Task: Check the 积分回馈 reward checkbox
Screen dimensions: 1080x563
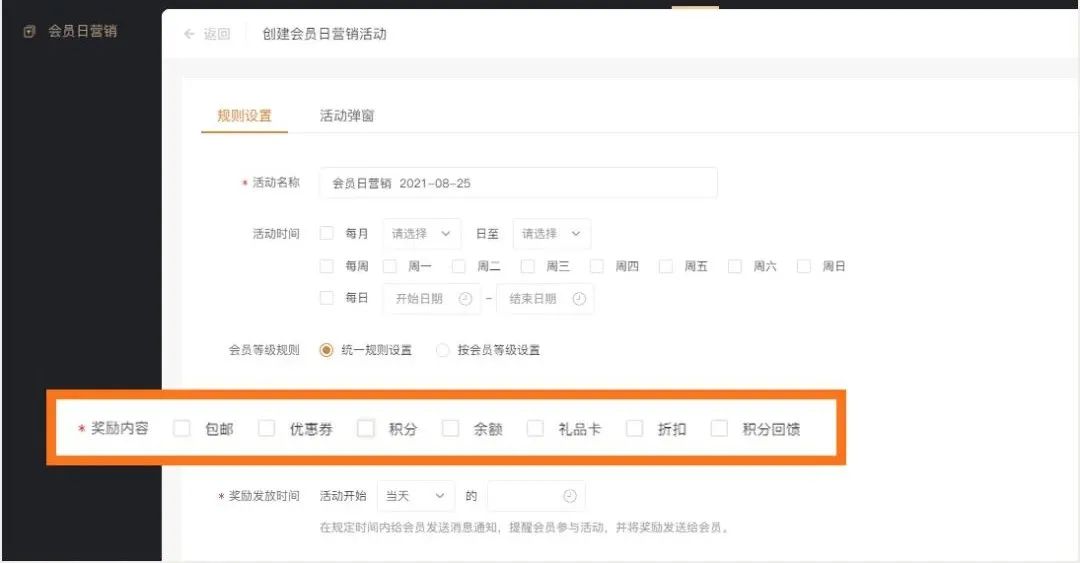Action: (718, 429)
